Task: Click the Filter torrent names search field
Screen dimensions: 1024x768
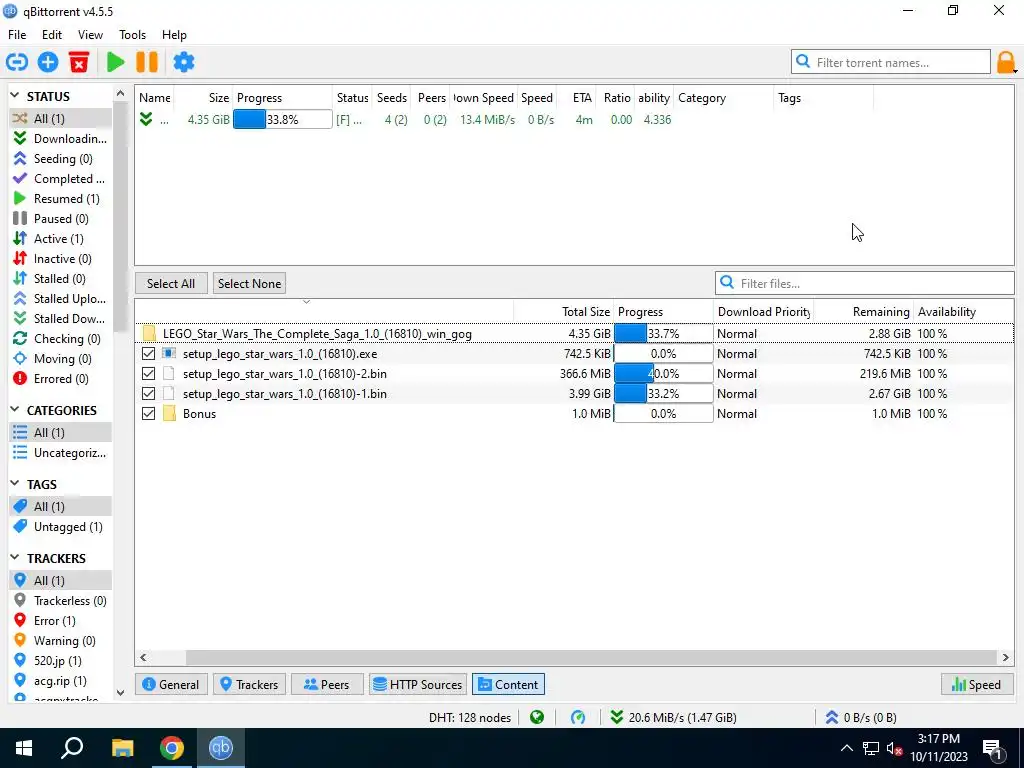Action: [891, 63]
